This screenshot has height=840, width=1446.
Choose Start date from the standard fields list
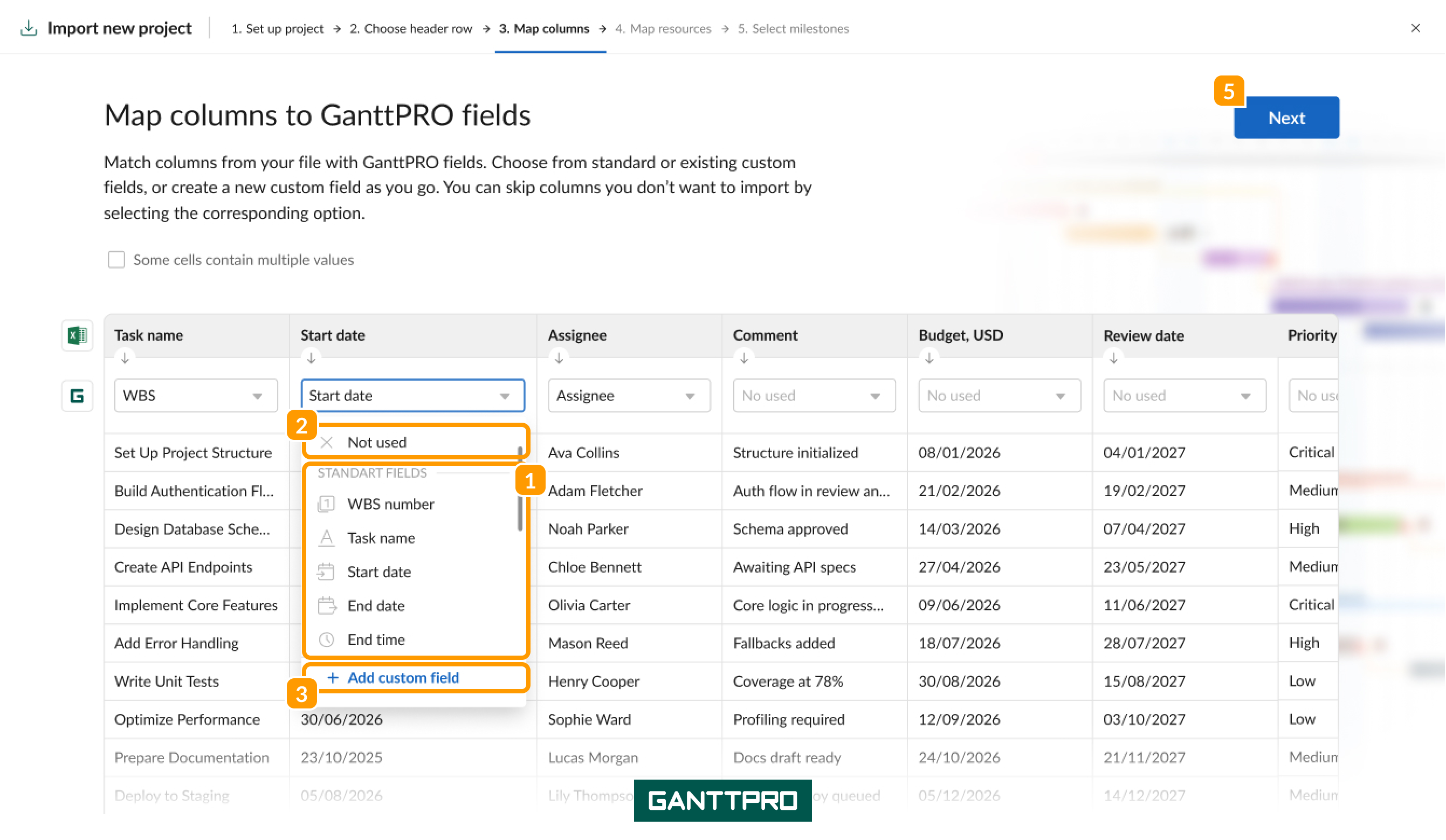point(379,572)
